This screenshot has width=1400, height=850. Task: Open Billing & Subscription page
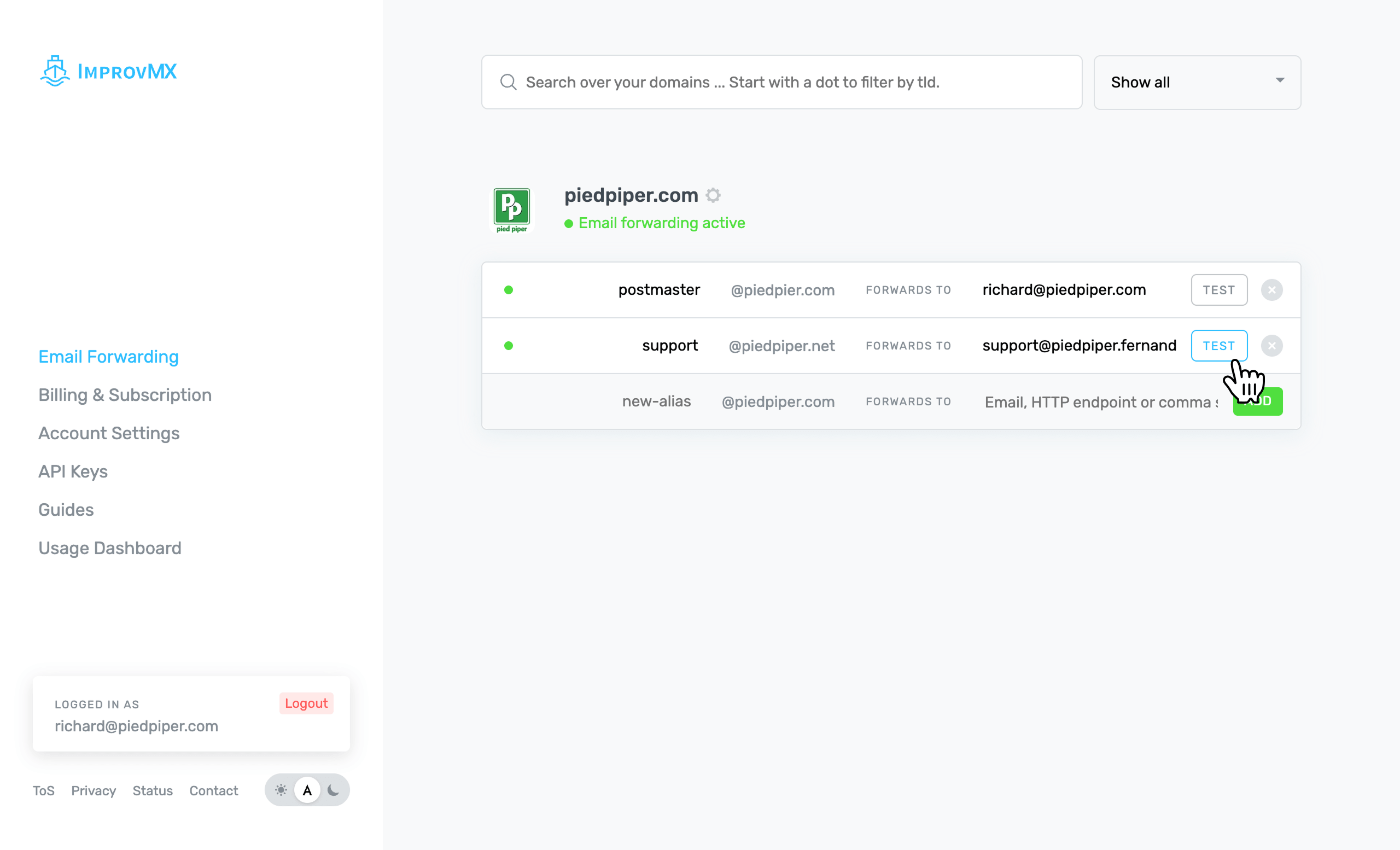click(125, 395)
